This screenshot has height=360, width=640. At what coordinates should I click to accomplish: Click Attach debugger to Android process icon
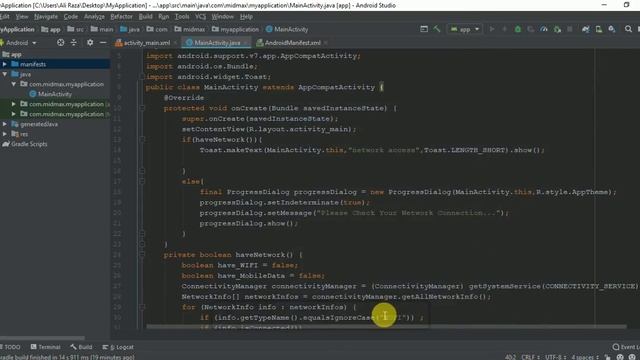click(557, 29)
